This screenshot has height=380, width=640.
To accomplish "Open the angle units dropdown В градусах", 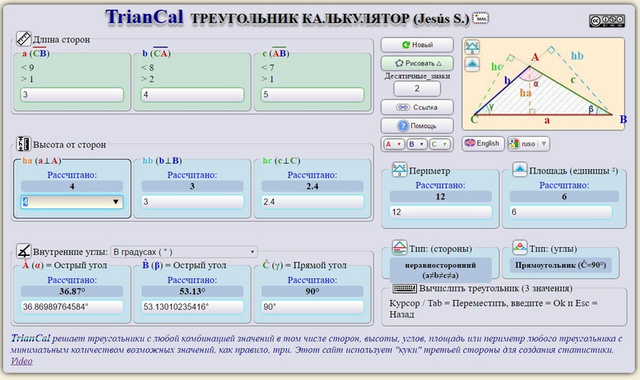I will click(x=184, y=252).
